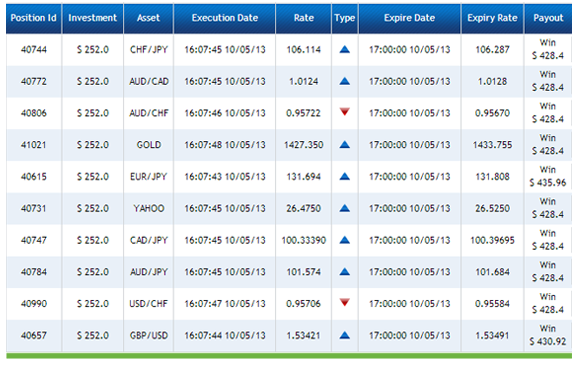Select the GOLD asset cell
577x366 pixels.
(149, 145)
